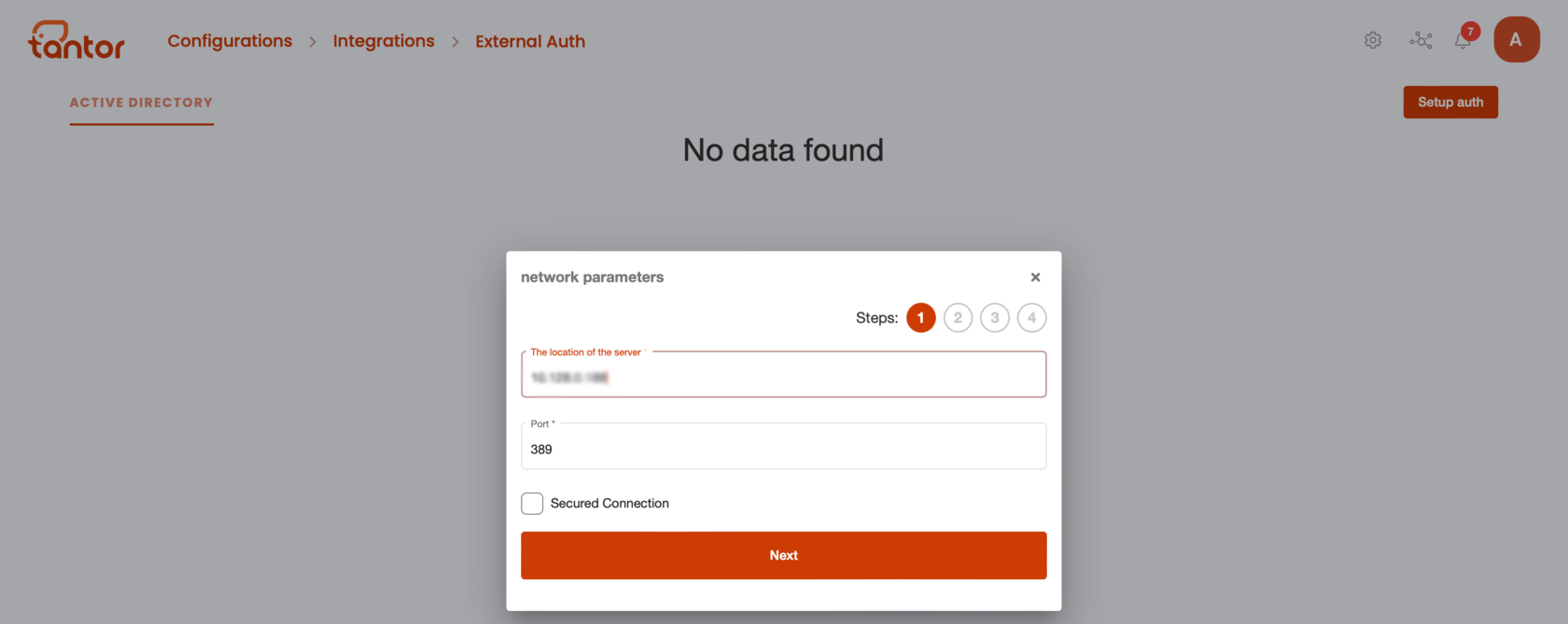Enable the Secured Connection checkbox
The width and height of the screenshot is (1568, 624).
click(x=532, y=504)
